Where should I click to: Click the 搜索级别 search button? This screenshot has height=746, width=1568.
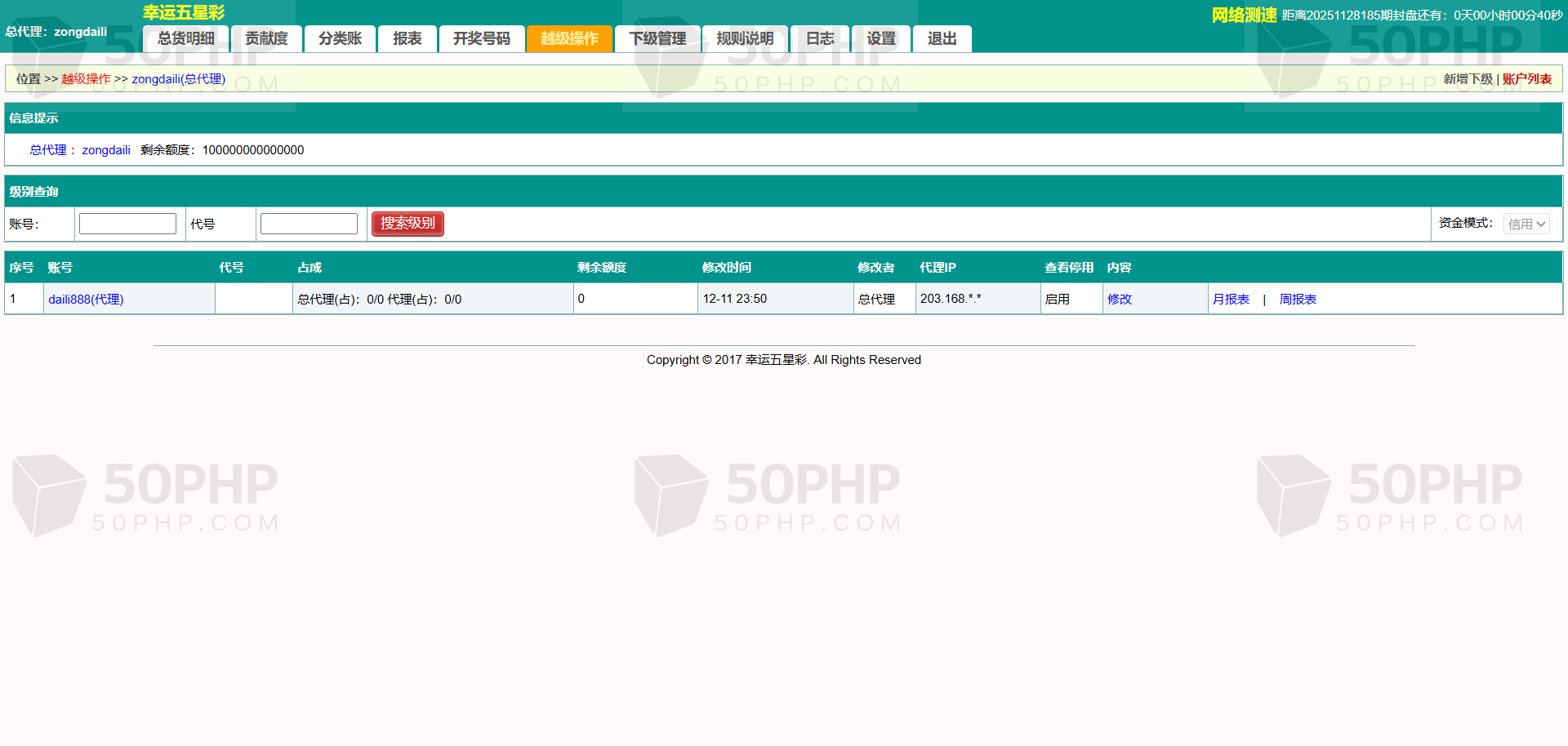(408, 224)
